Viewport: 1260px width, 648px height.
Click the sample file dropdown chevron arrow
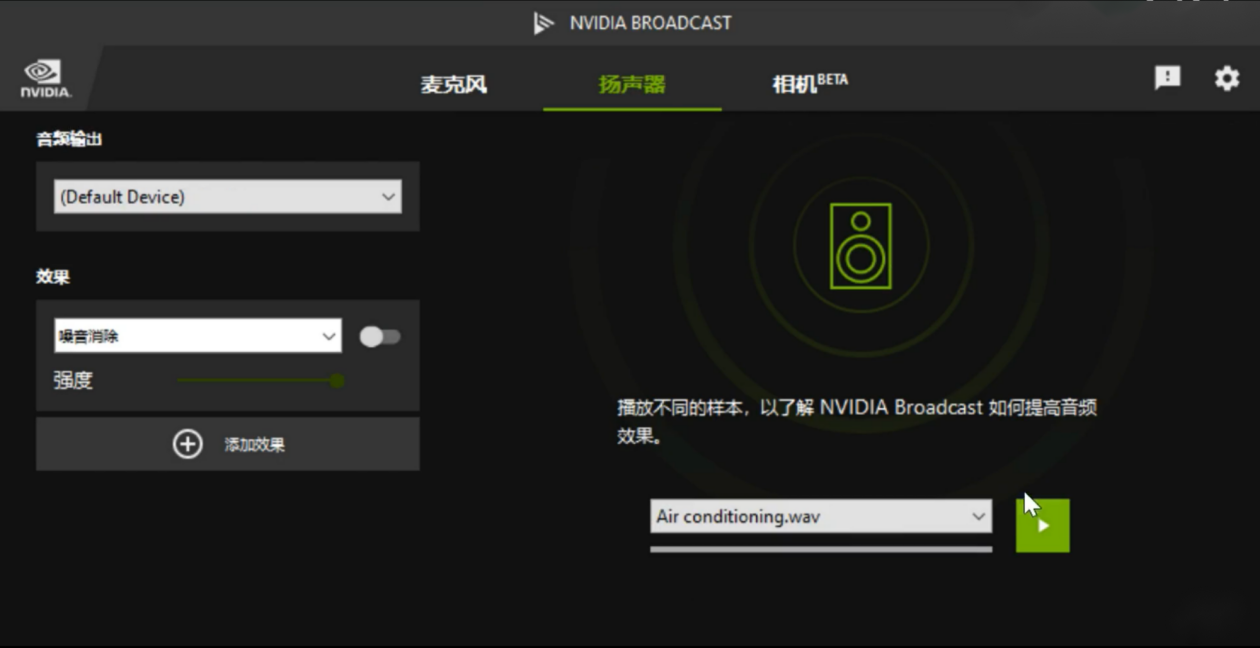(x=978, y=516)
